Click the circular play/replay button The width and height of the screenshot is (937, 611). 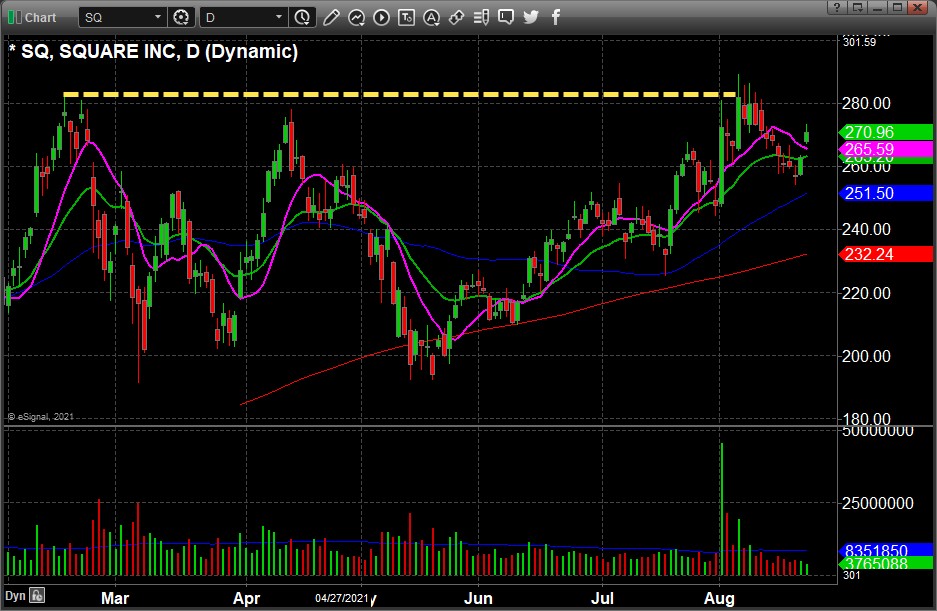pos(381,17)
